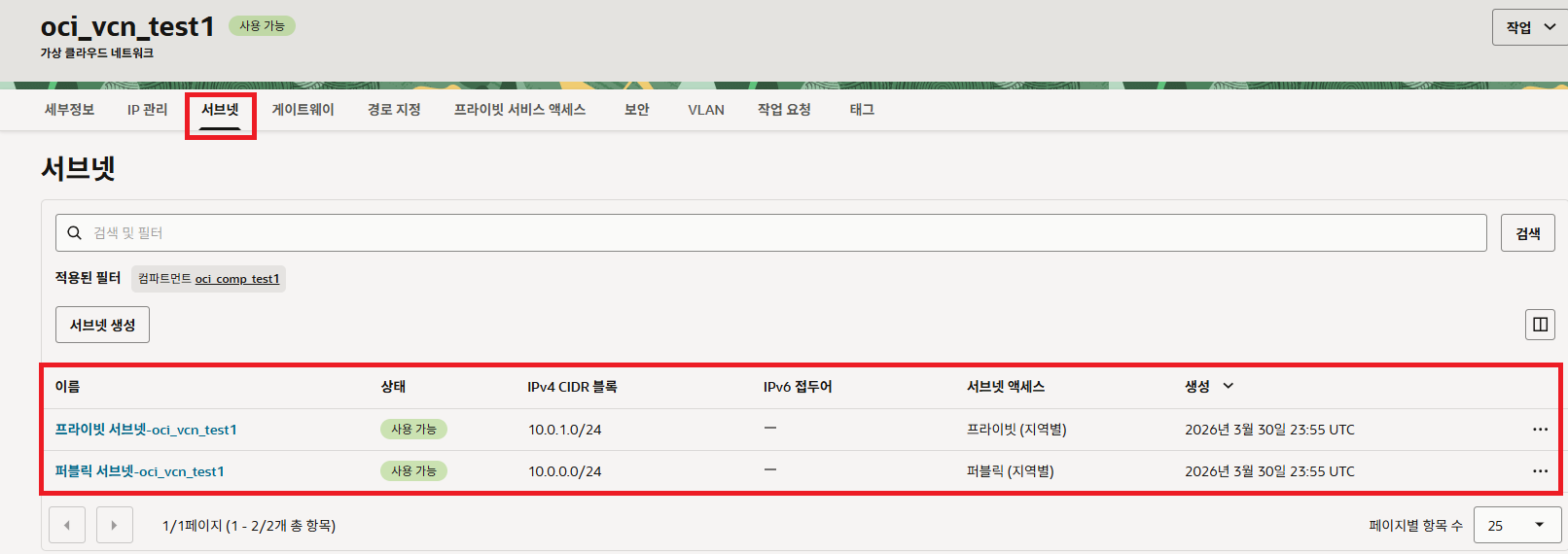The height and width of the screenshot is (554, 1568).
Task: Select the 경로 지정 tab
Action: 394,110
